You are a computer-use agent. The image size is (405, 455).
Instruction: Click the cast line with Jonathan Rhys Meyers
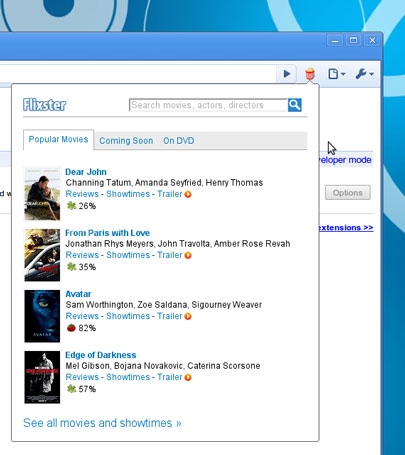[x=178, y=244]
